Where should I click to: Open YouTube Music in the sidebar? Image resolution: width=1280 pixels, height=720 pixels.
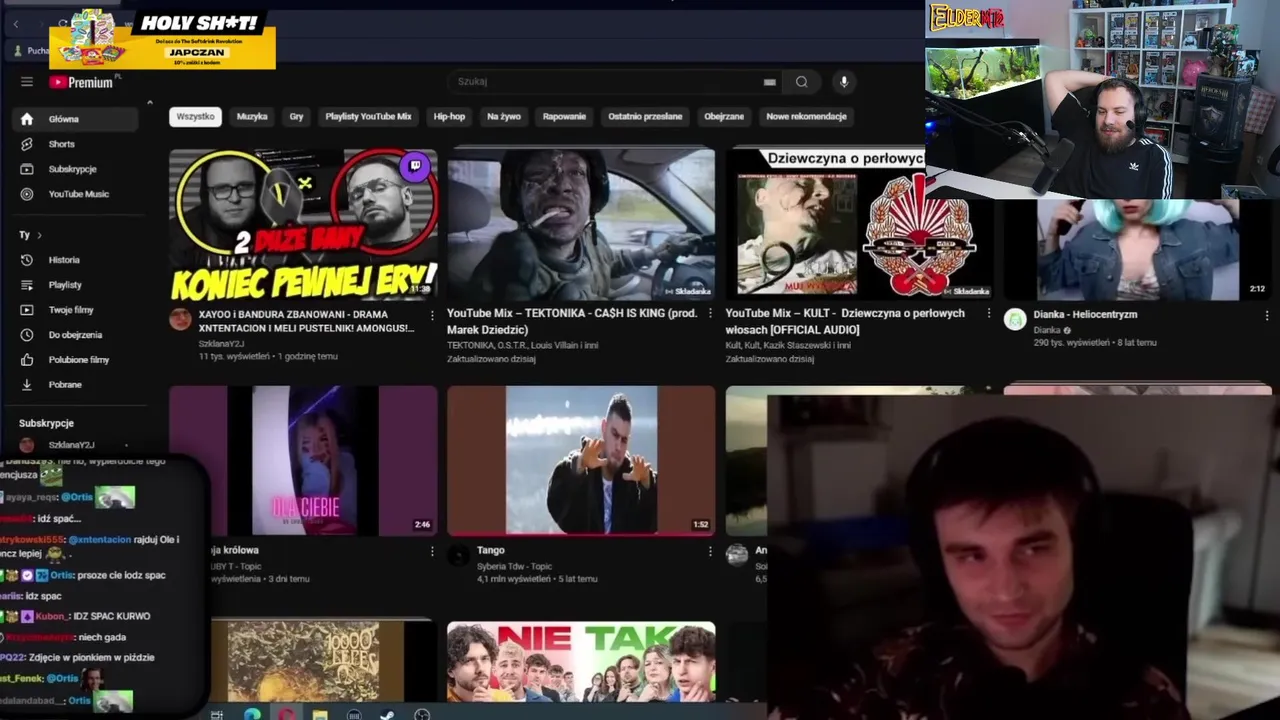(76, 194)
